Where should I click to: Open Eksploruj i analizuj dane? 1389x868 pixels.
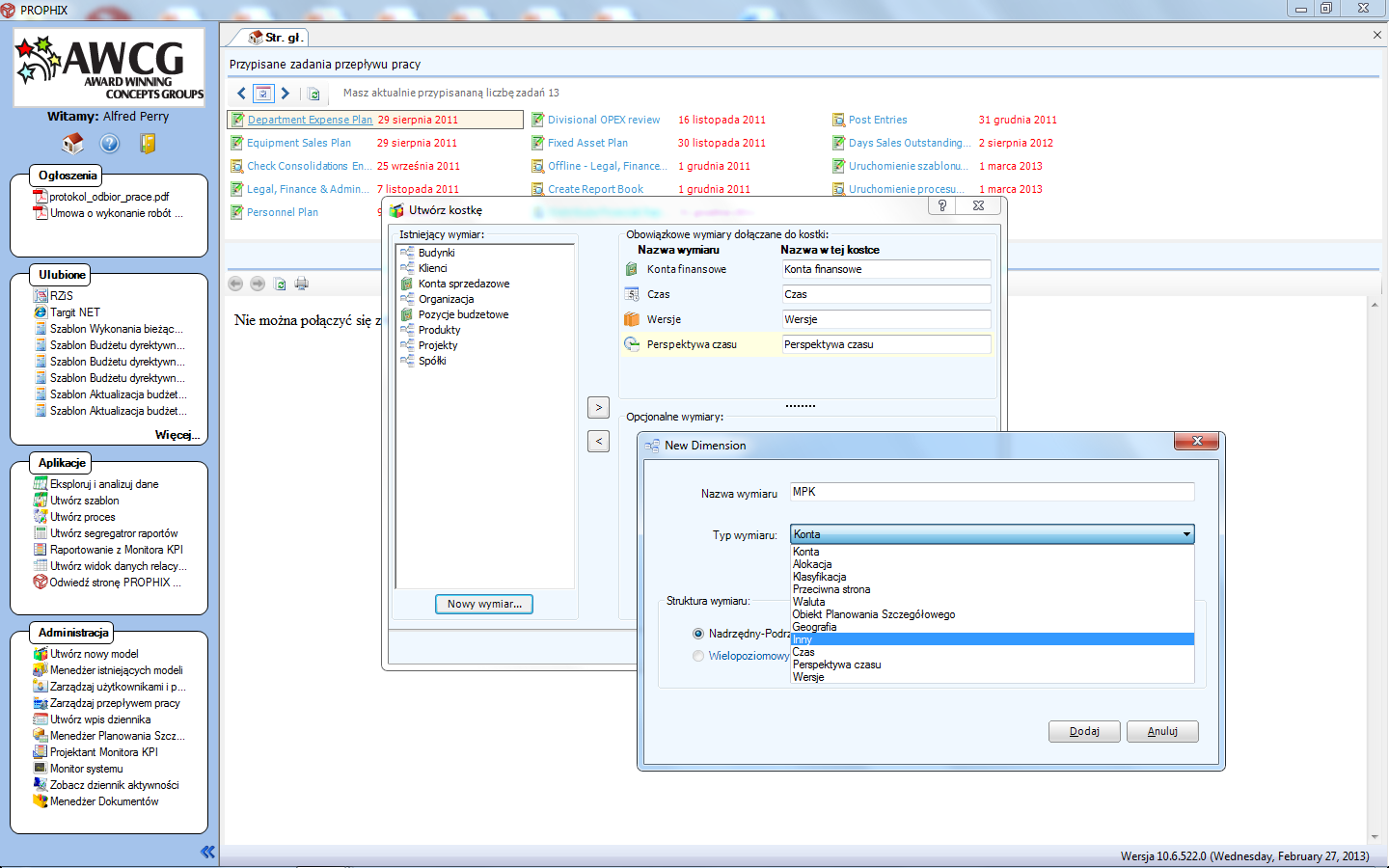104,484
